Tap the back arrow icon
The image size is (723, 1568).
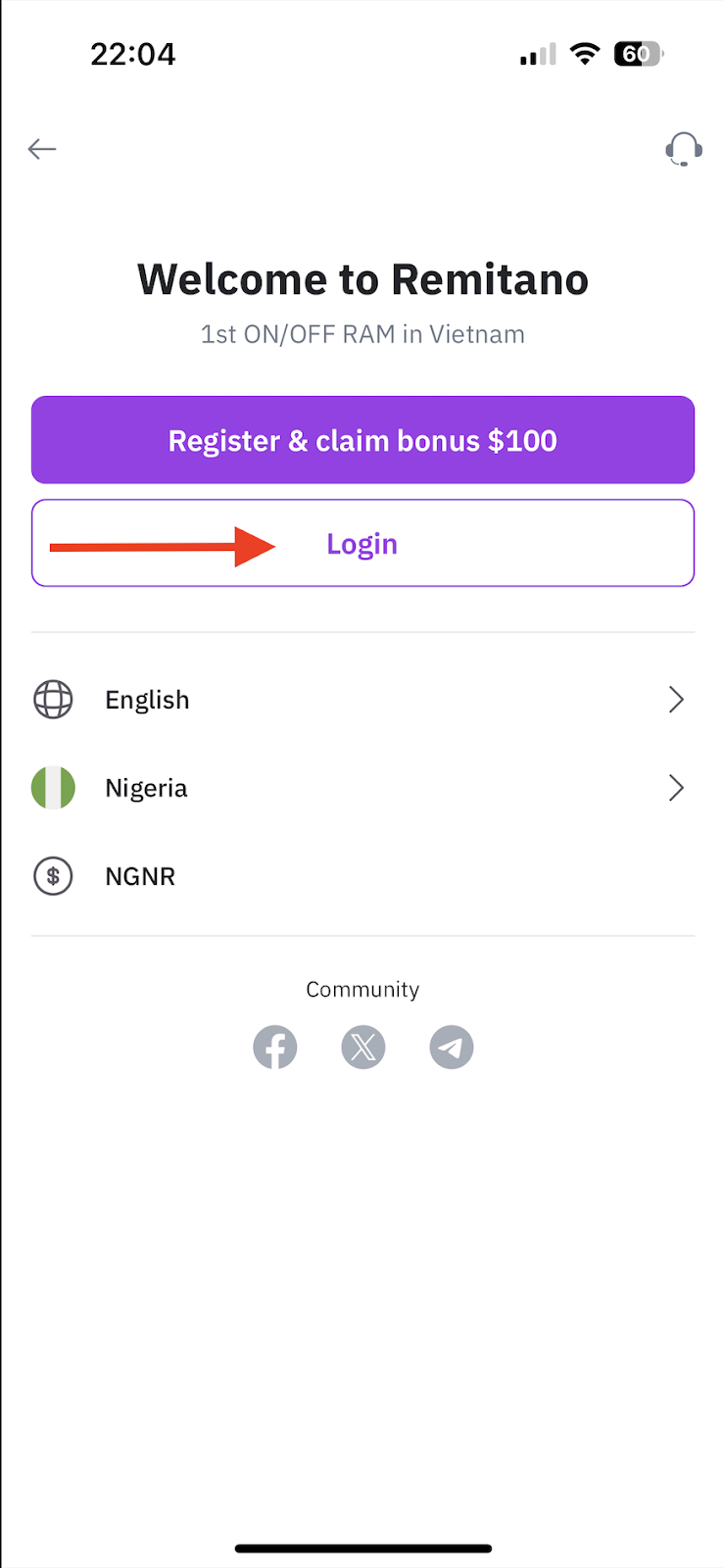coord(42,149)
